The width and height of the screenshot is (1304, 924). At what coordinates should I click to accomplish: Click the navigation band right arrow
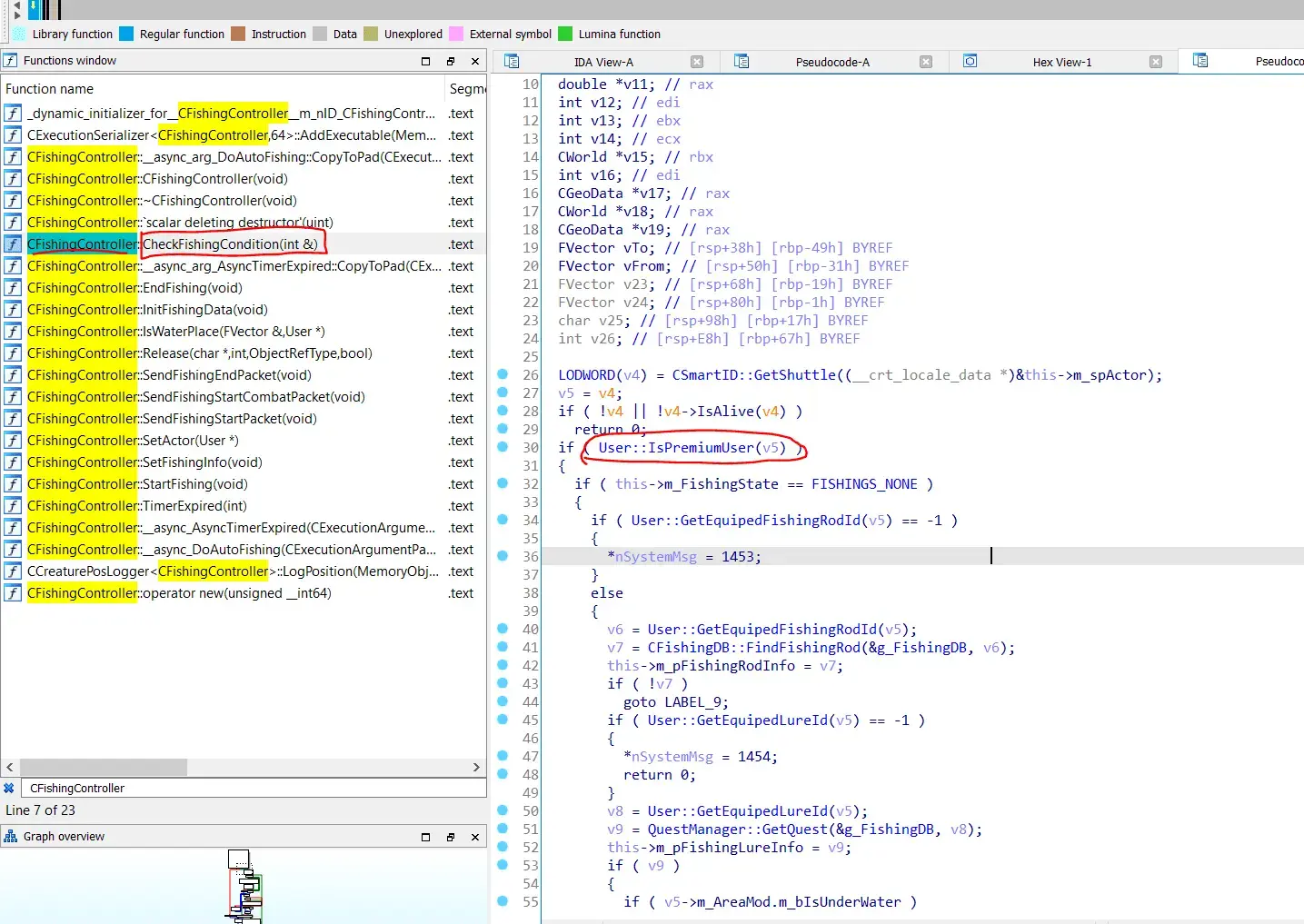click(17, 15)
